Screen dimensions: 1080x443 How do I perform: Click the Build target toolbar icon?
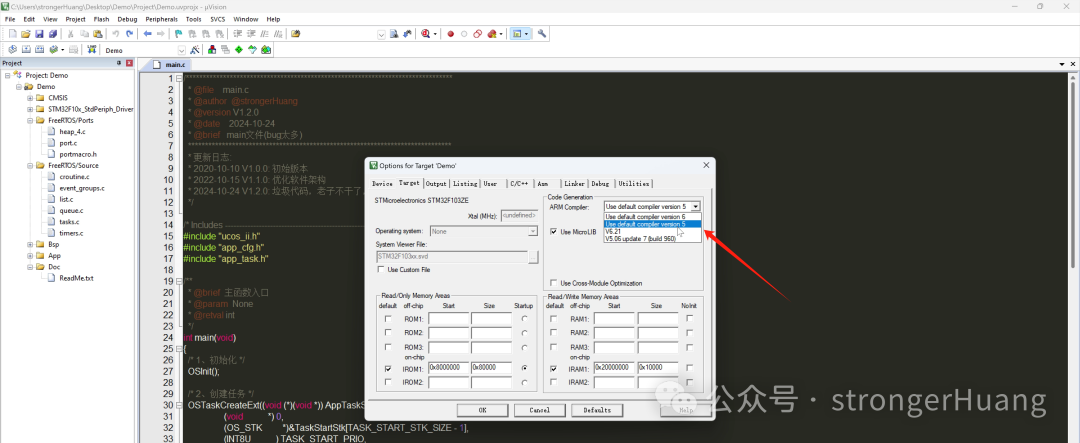pyautogui.click(x=25, y=50)
